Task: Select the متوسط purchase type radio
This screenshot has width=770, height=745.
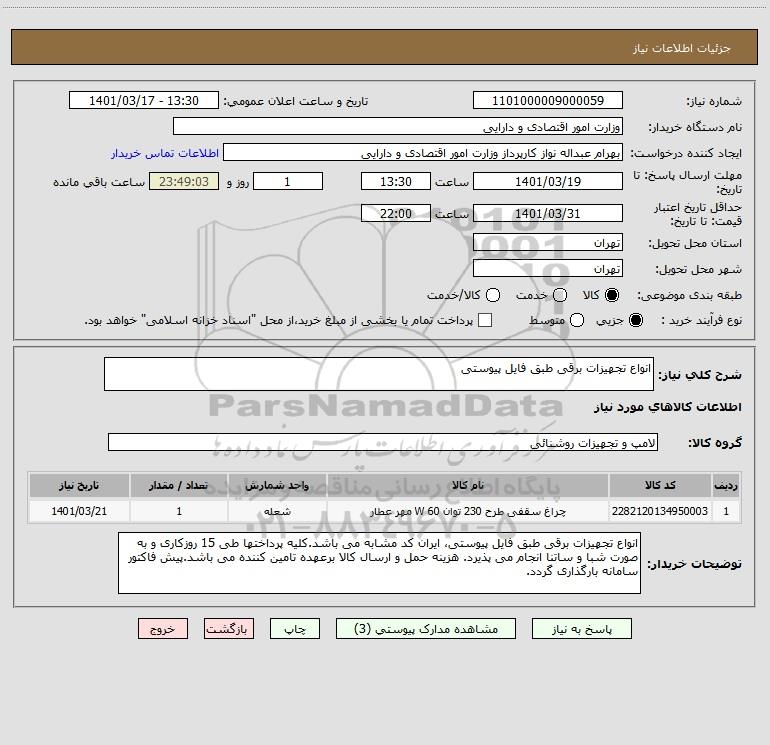Action: [x=577, y=320]
